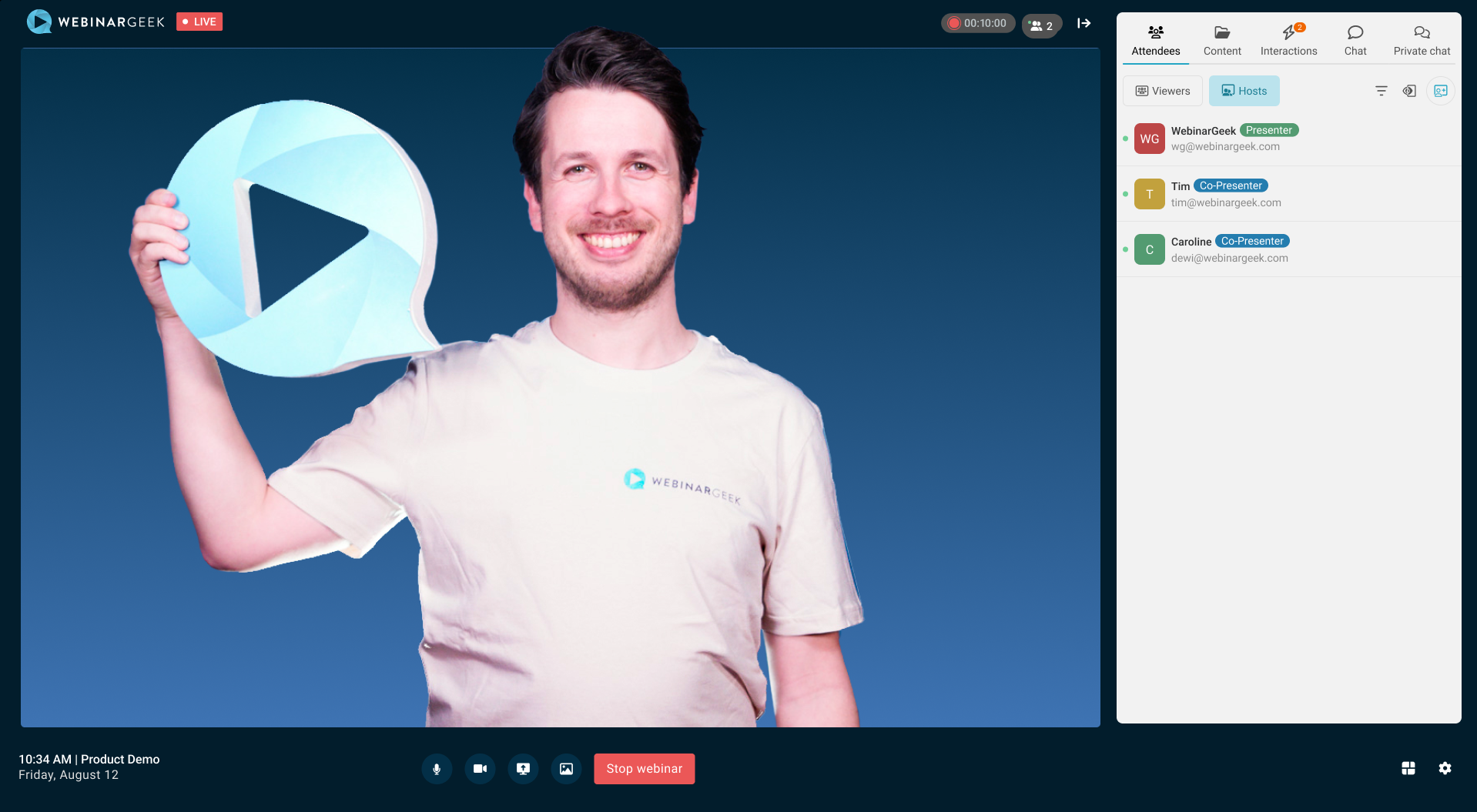Open the image background icon

[566, 769]
